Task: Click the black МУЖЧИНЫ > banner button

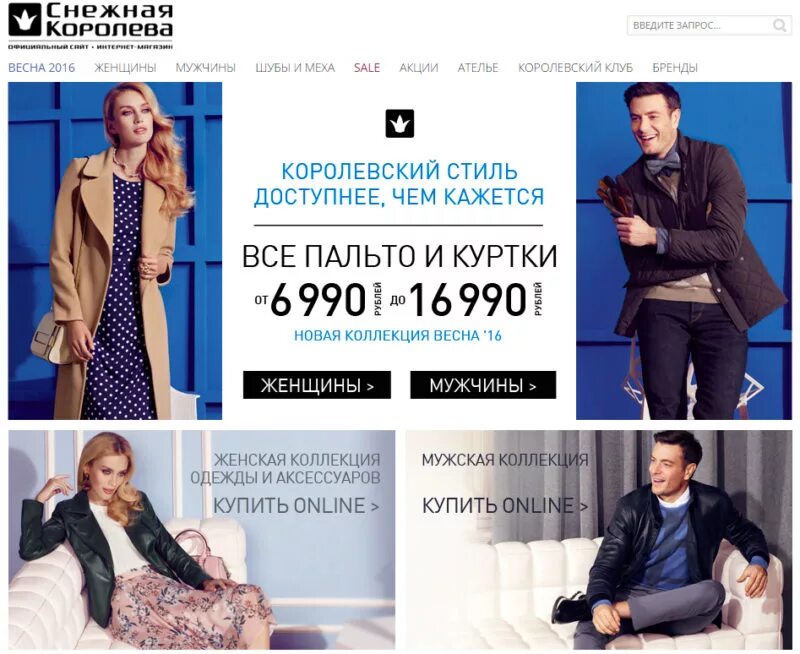Action: (483, 385)
